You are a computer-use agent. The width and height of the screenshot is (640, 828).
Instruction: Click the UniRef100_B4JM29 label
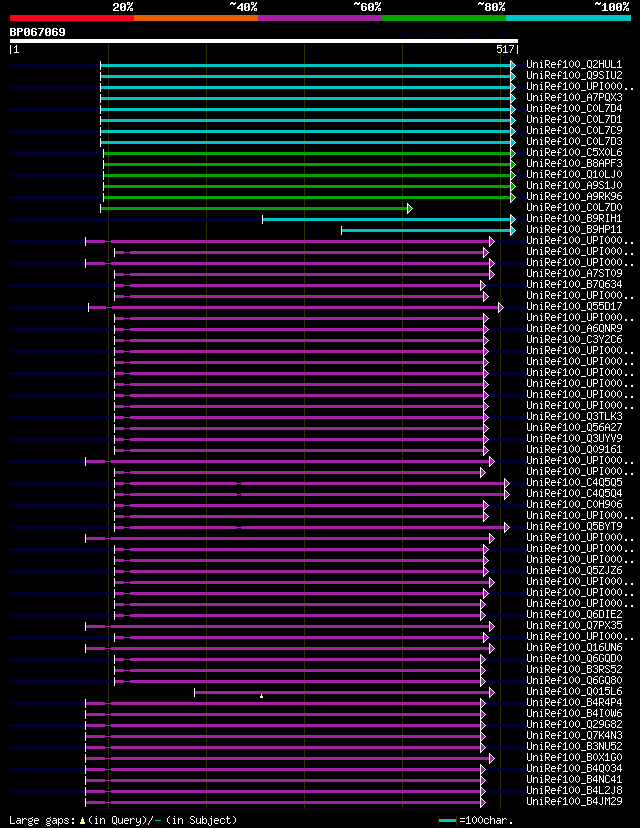[x=574, y=802]
